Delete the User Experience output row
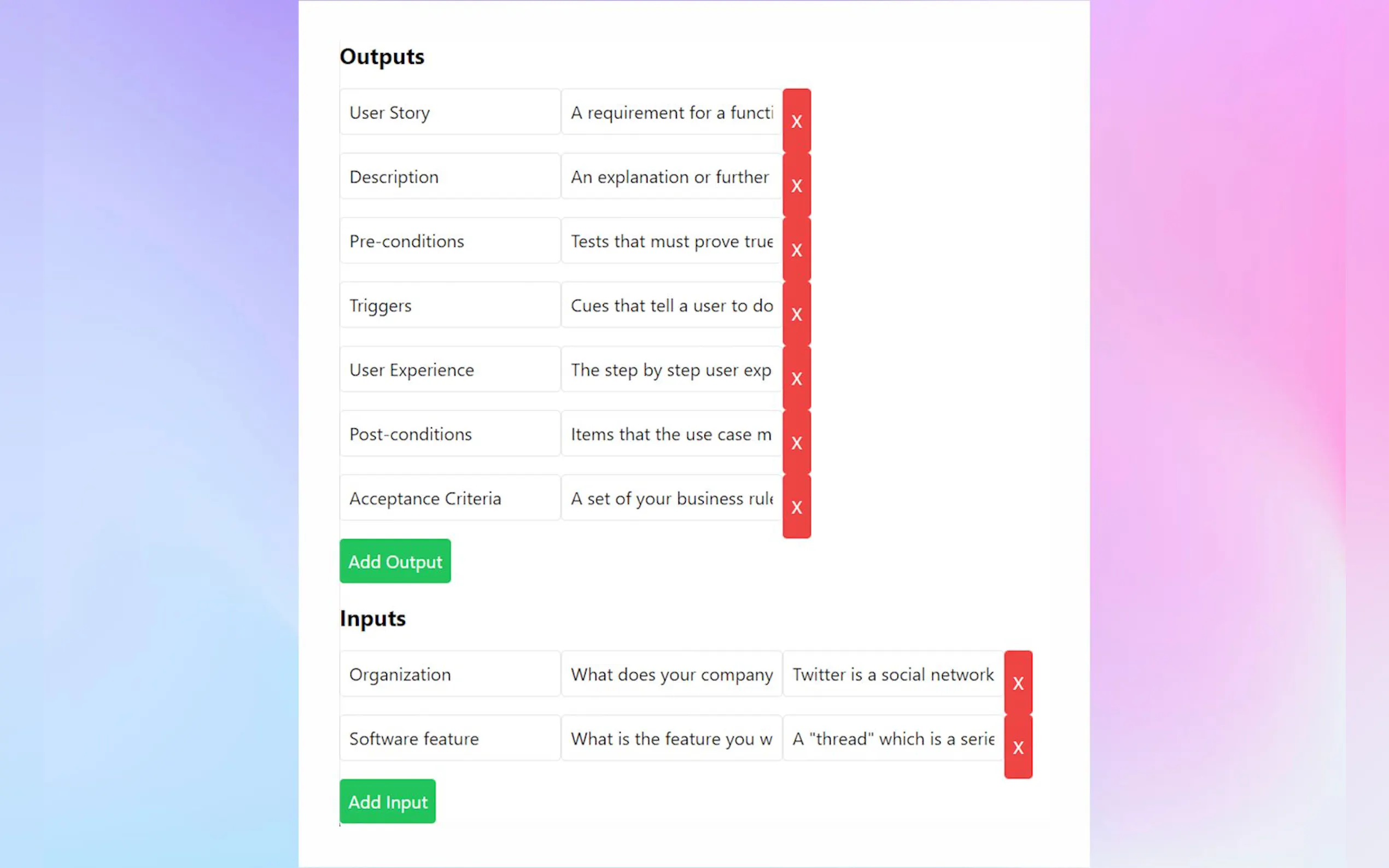 pyautogui.click(x=796, y=378)
